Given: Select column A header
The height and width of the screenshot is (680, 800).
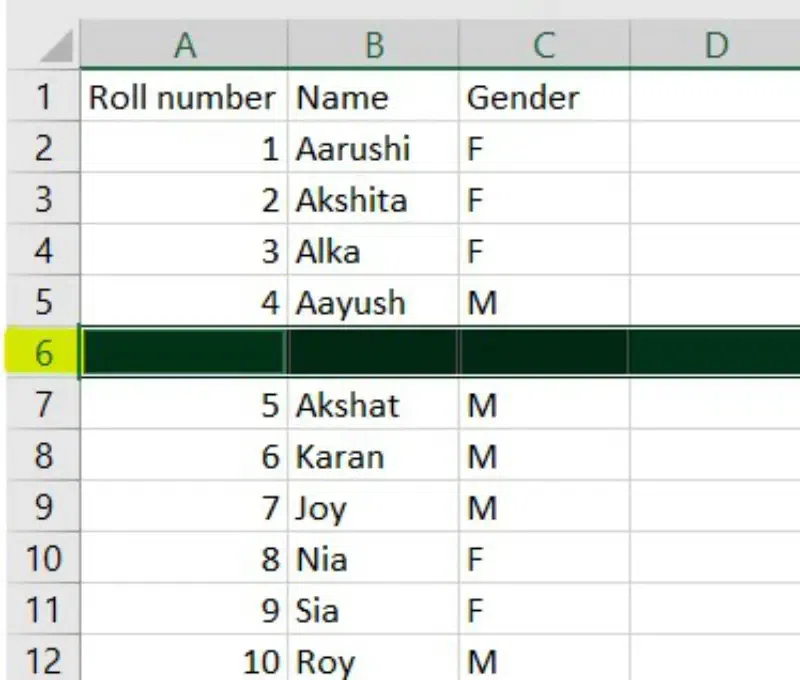Looking at the screenshot, I should pyautogui.click(x=184, y=45).
